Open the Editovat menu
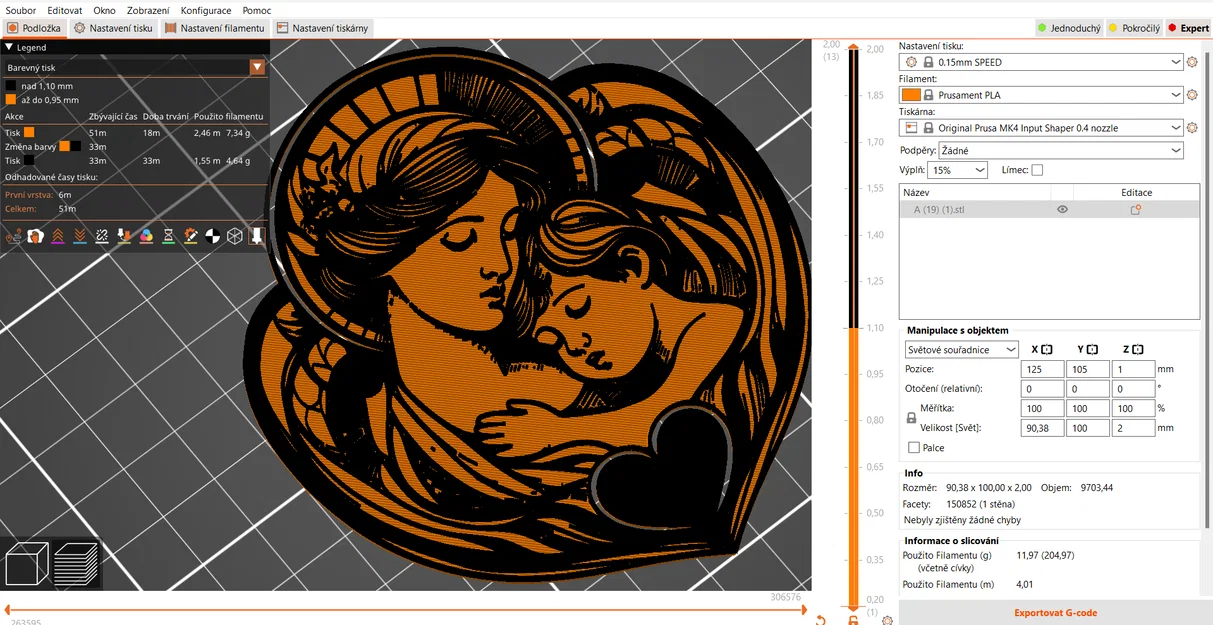The height and width of the screenshot is (625, 1213). pyautogui.click(x=65, y=10)
